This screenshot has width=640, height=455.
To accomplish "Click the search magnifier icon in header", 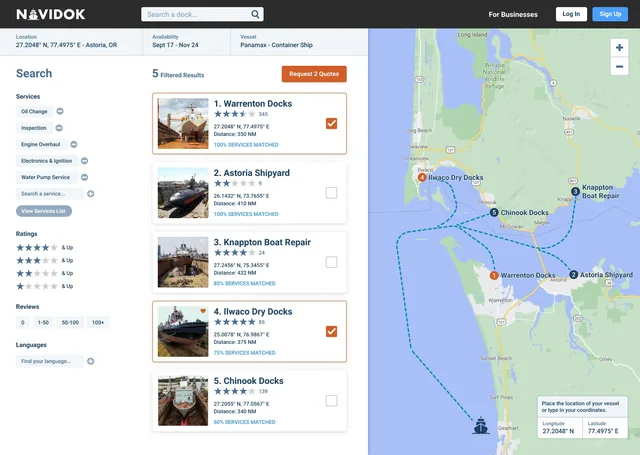I will 255,14.
